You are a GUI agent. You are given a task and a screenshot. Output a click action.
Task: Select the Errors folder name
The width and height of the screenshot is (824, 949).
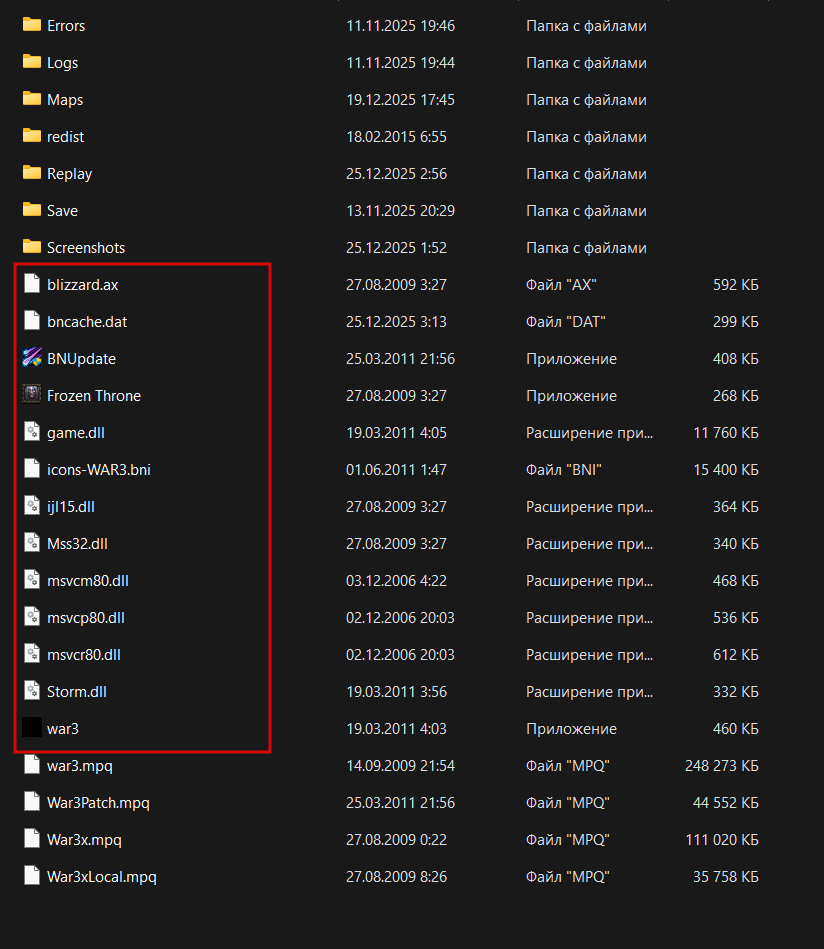[66, 26]
